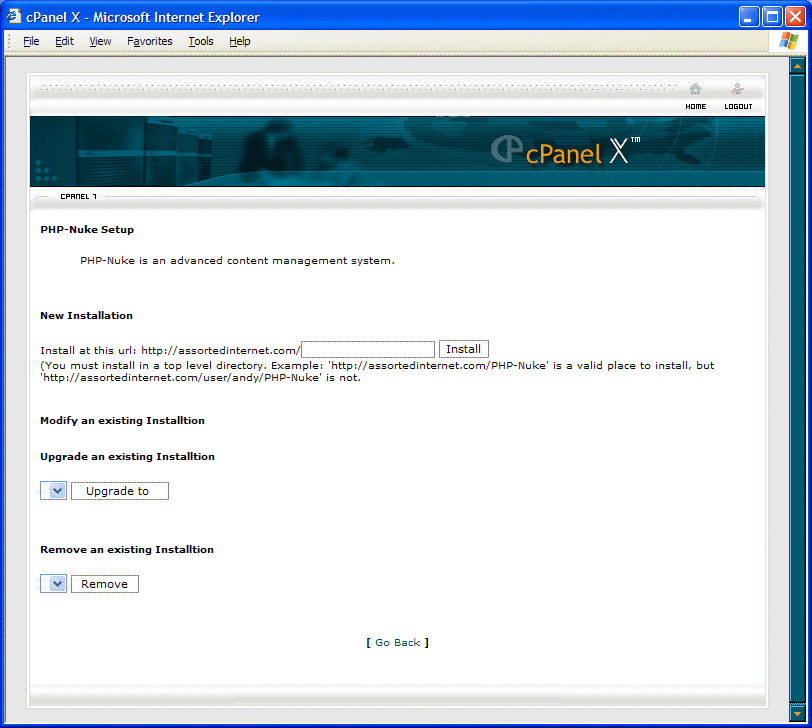The width and height of the screenshot is (812, 728).
Task: Open the File menu
Action: pyautogui.click(x=31, y=41)
